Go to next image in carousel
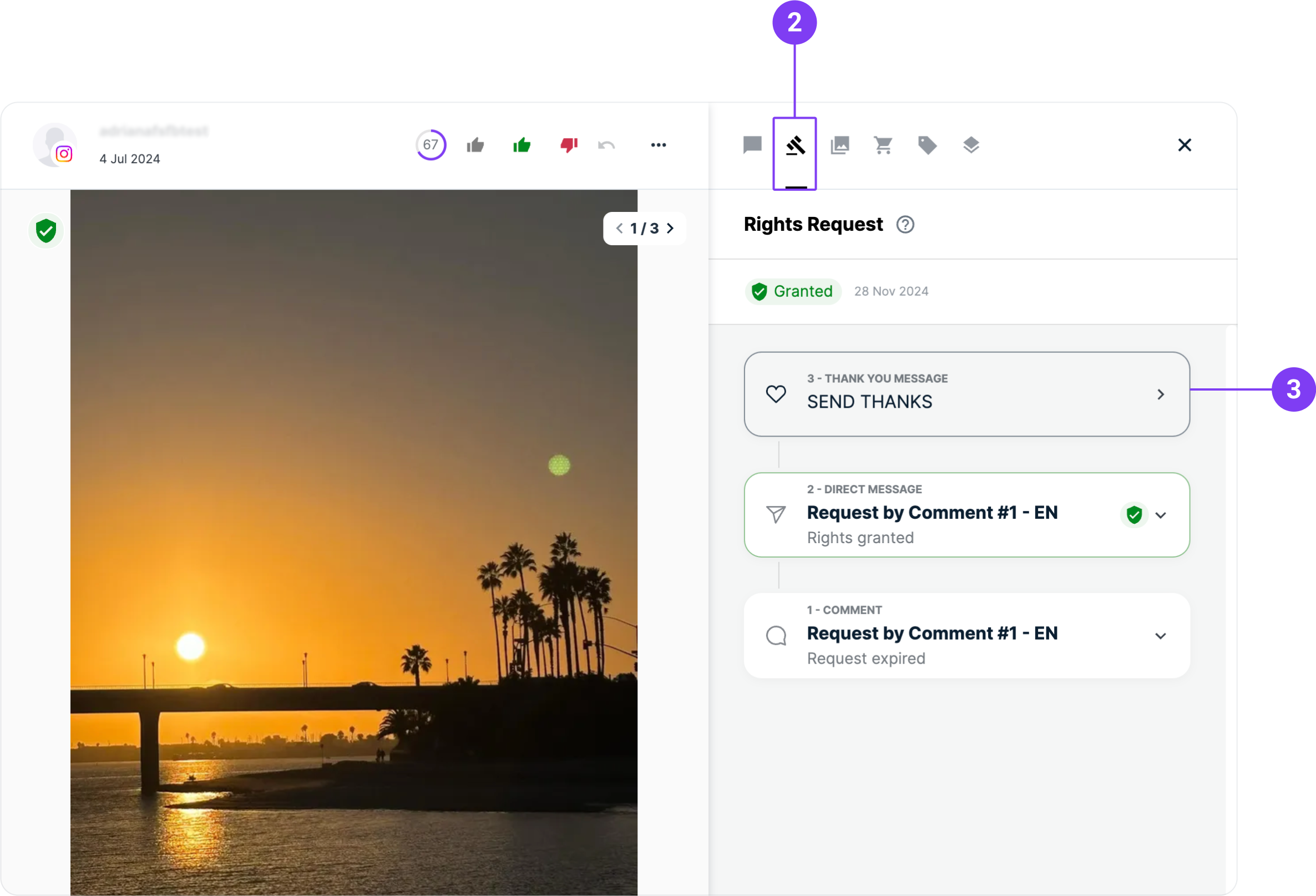 pos(670,228)
